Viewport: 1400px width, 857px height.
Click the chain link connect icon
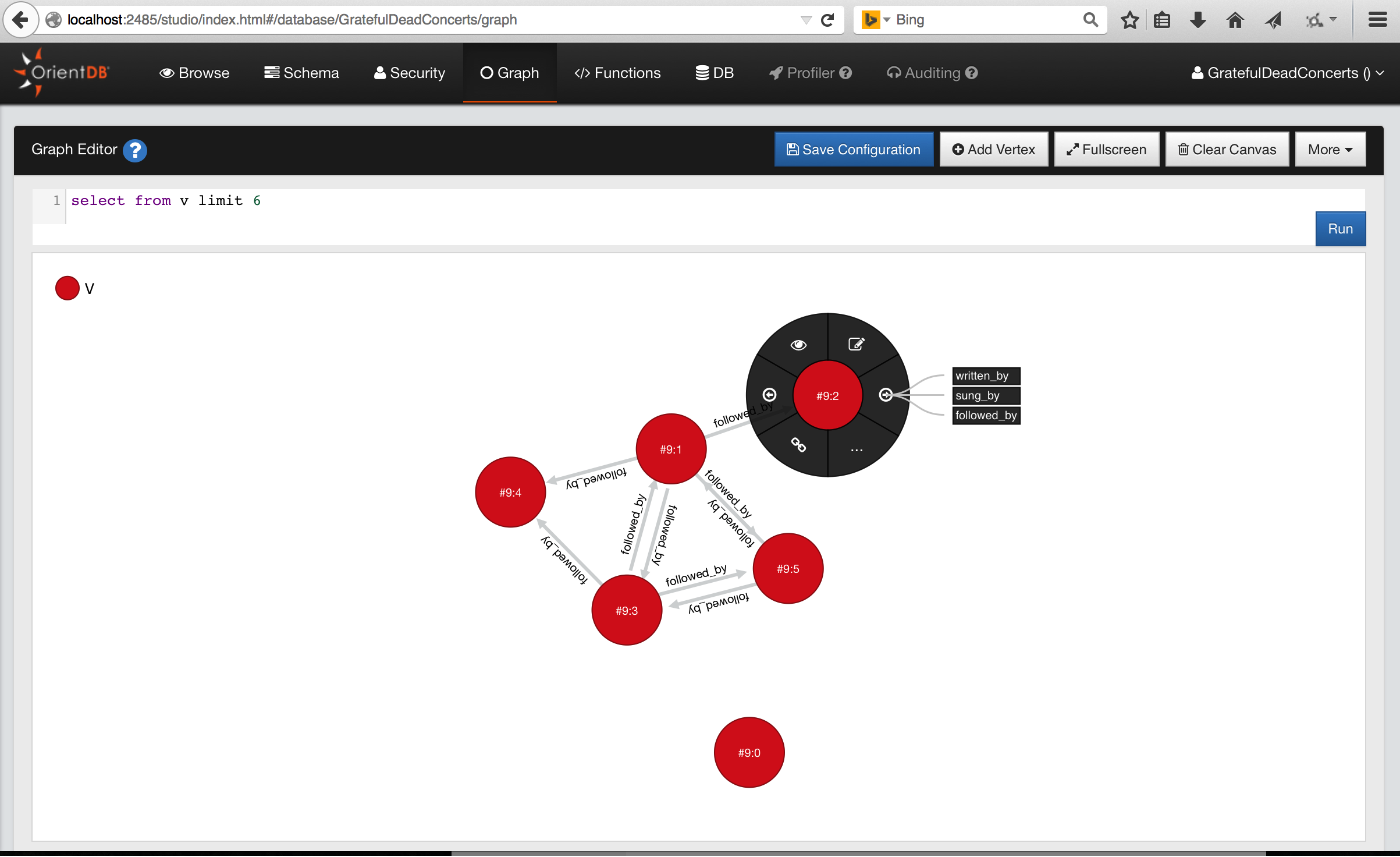[x=798, y=445]
